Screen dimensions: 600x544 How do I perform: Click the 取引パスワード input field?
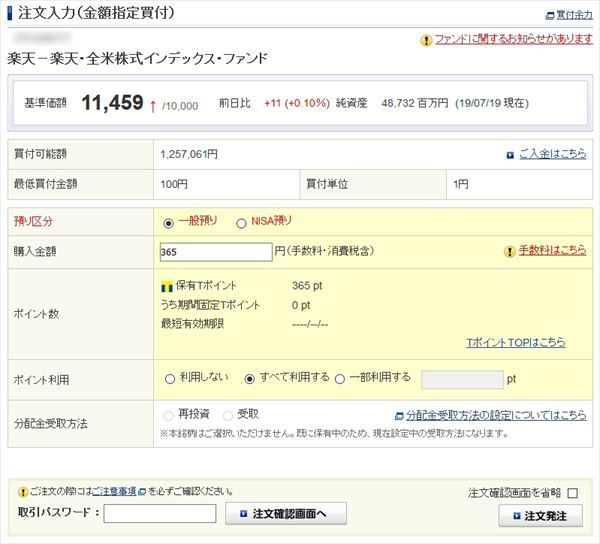[160, 513]
